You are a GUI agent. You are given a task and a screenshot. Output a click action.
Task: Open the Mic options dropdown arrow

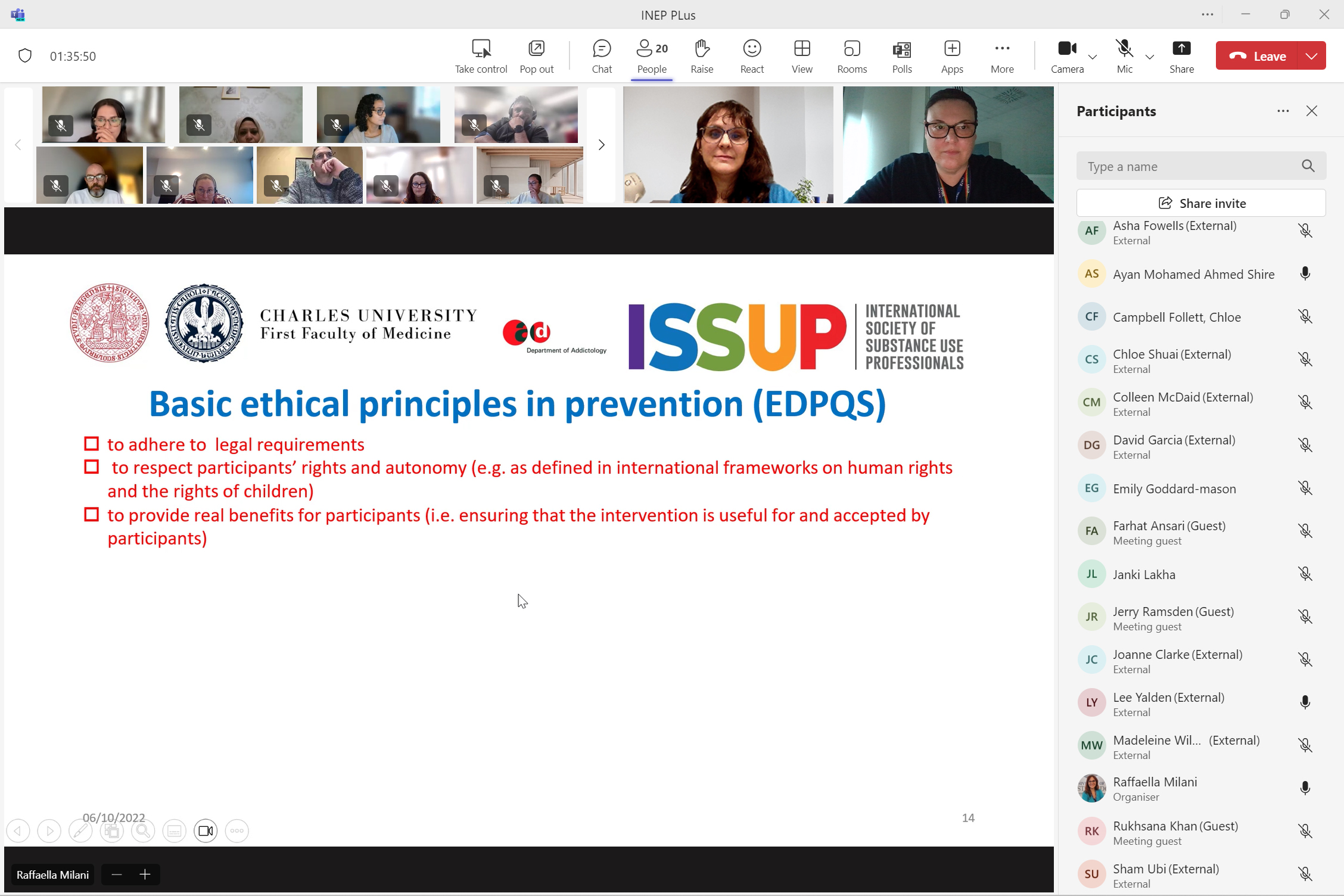coord(1150,57)
